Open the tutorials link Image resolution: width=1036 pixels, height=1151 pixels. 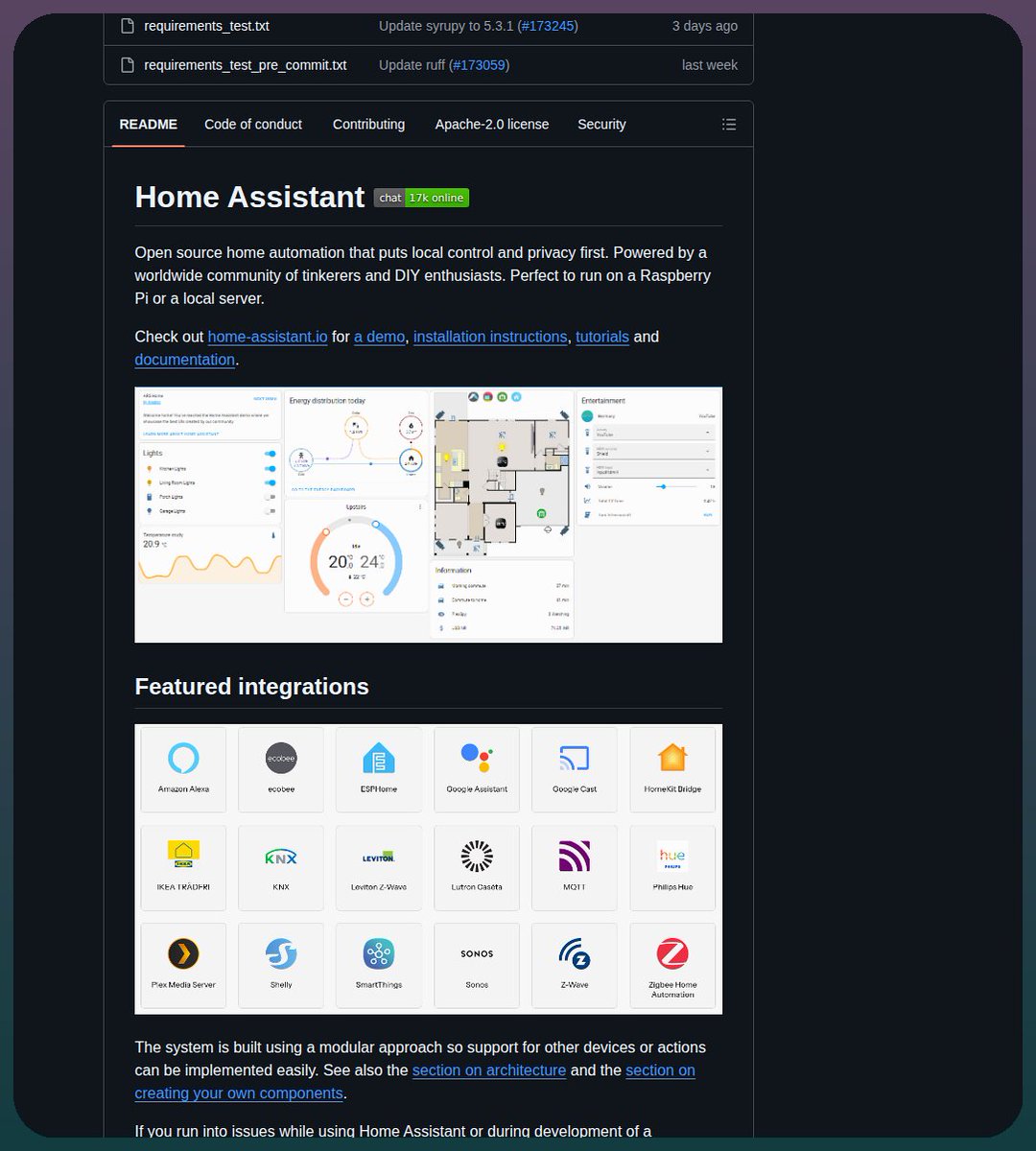(x=602, y=337)
